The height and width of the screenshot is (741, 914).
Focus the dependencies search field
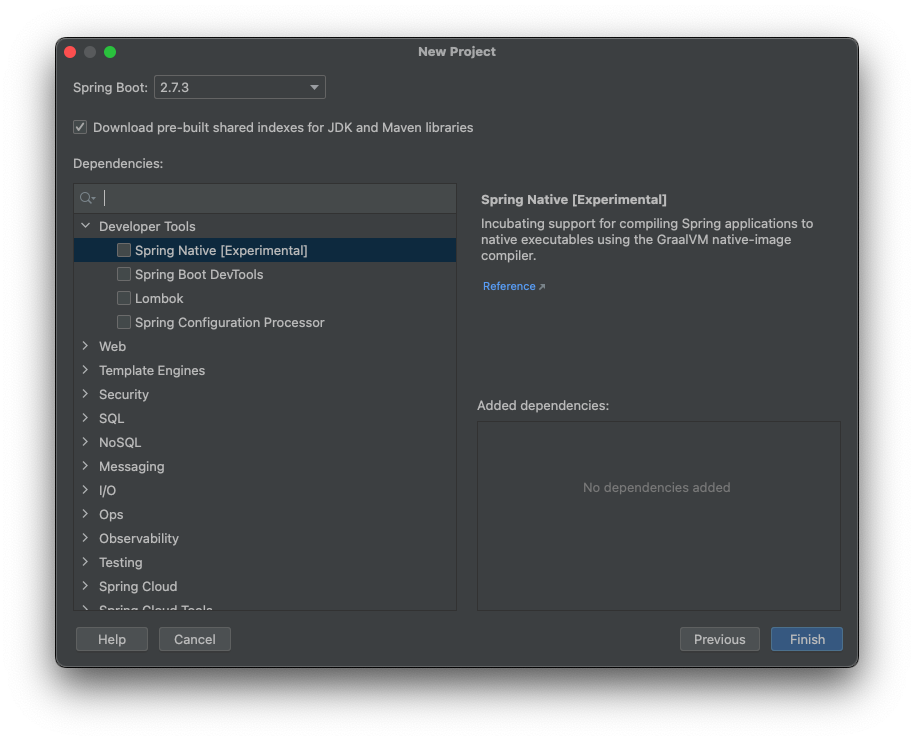click(x=265, y=198)
